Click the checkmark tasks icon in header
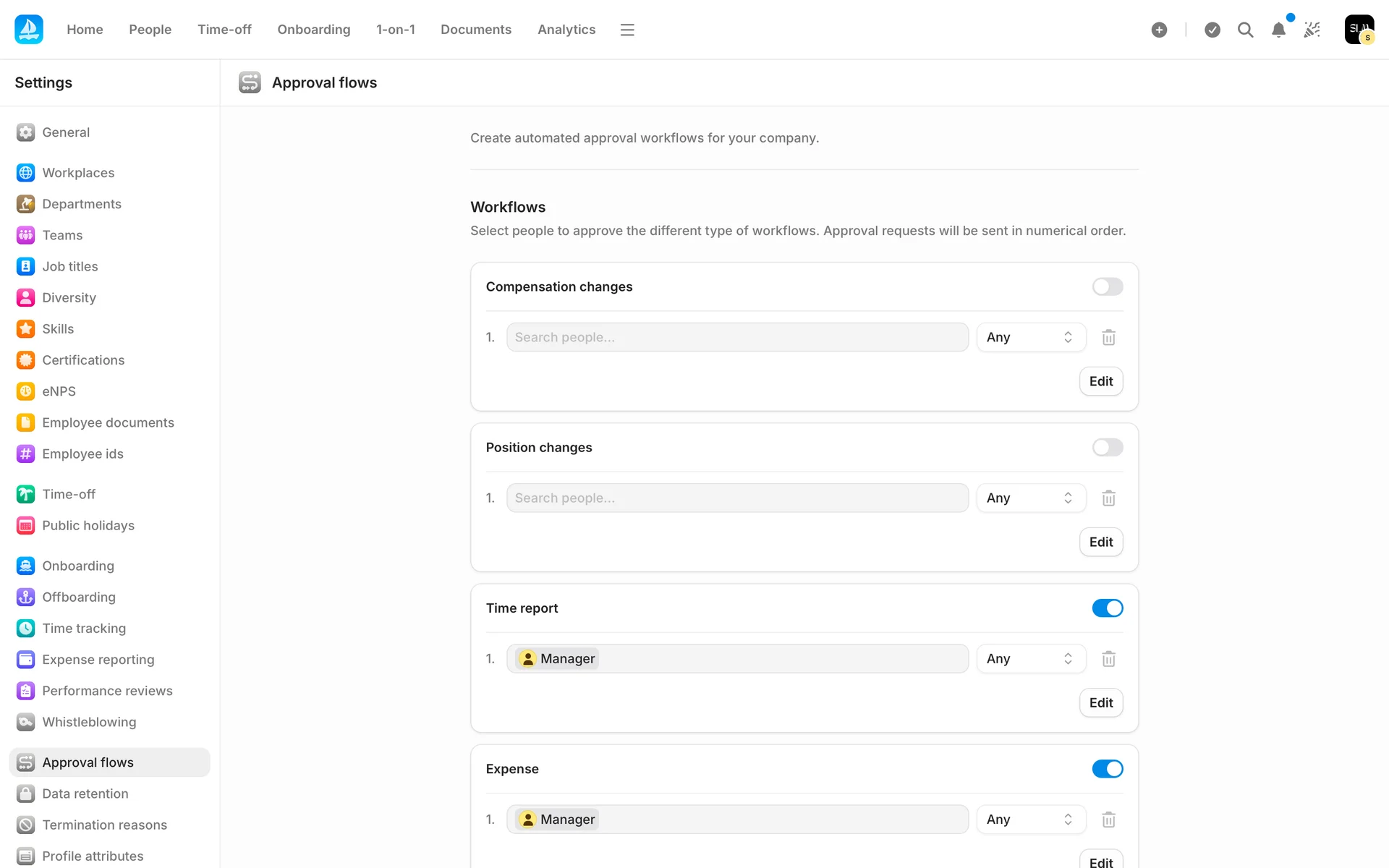Image resolution: width=1389 pixels, height=868 pixels. click(x=1212, y=30)
